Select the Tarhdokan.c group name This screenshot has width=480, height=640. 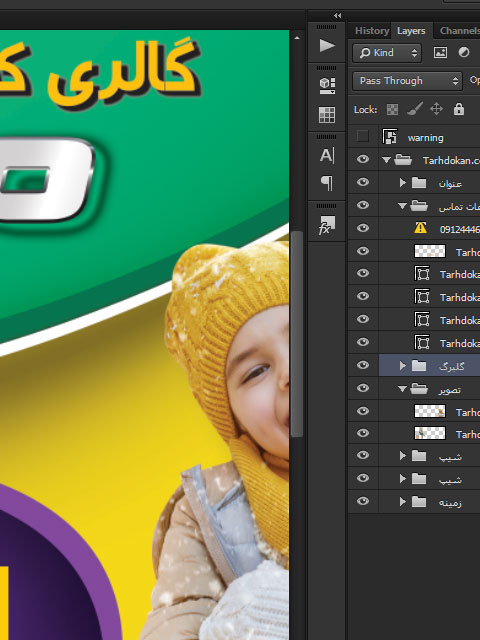[x=451, y=161]
